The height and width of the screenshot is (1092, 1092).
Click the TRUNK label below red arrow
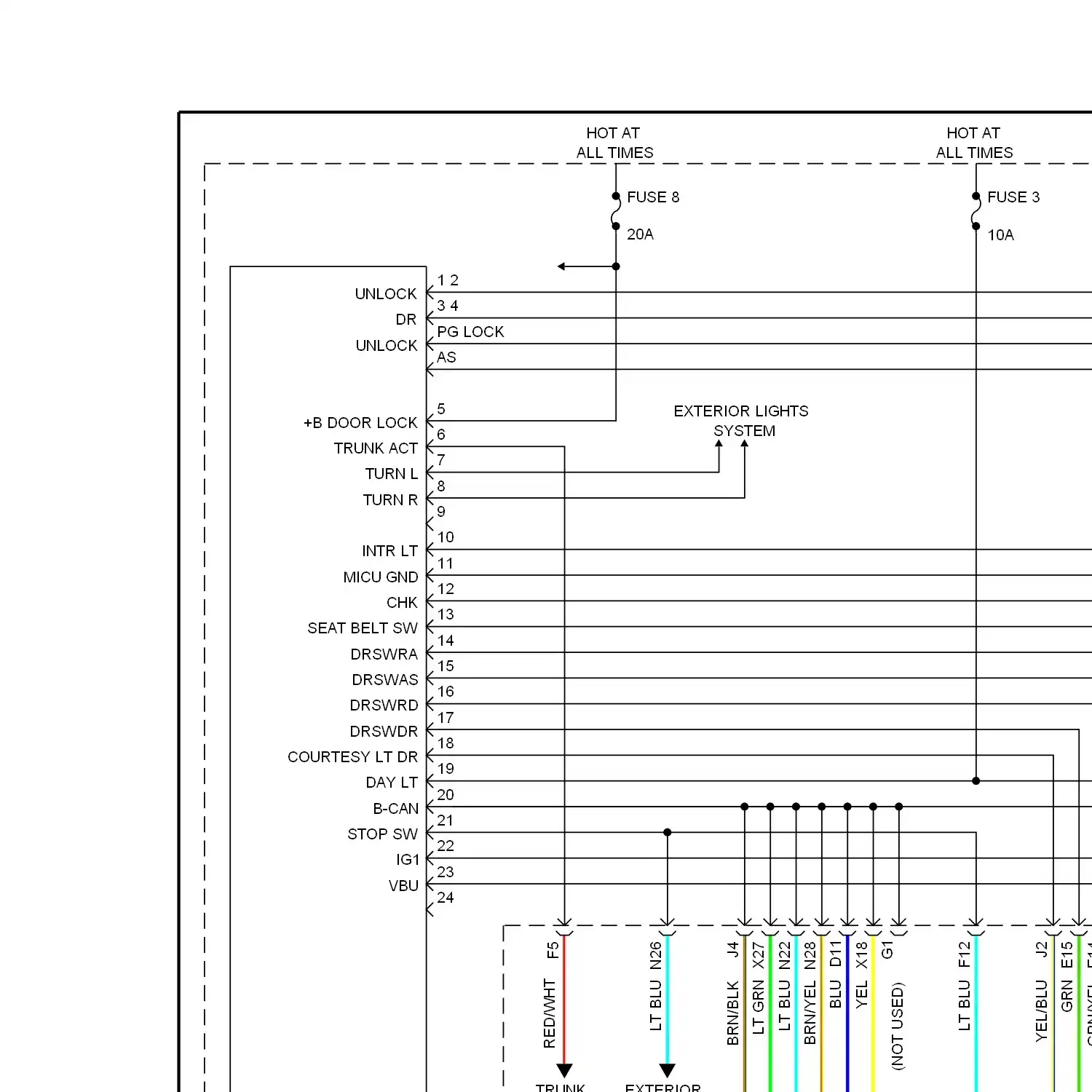[x=561, y=1088]
